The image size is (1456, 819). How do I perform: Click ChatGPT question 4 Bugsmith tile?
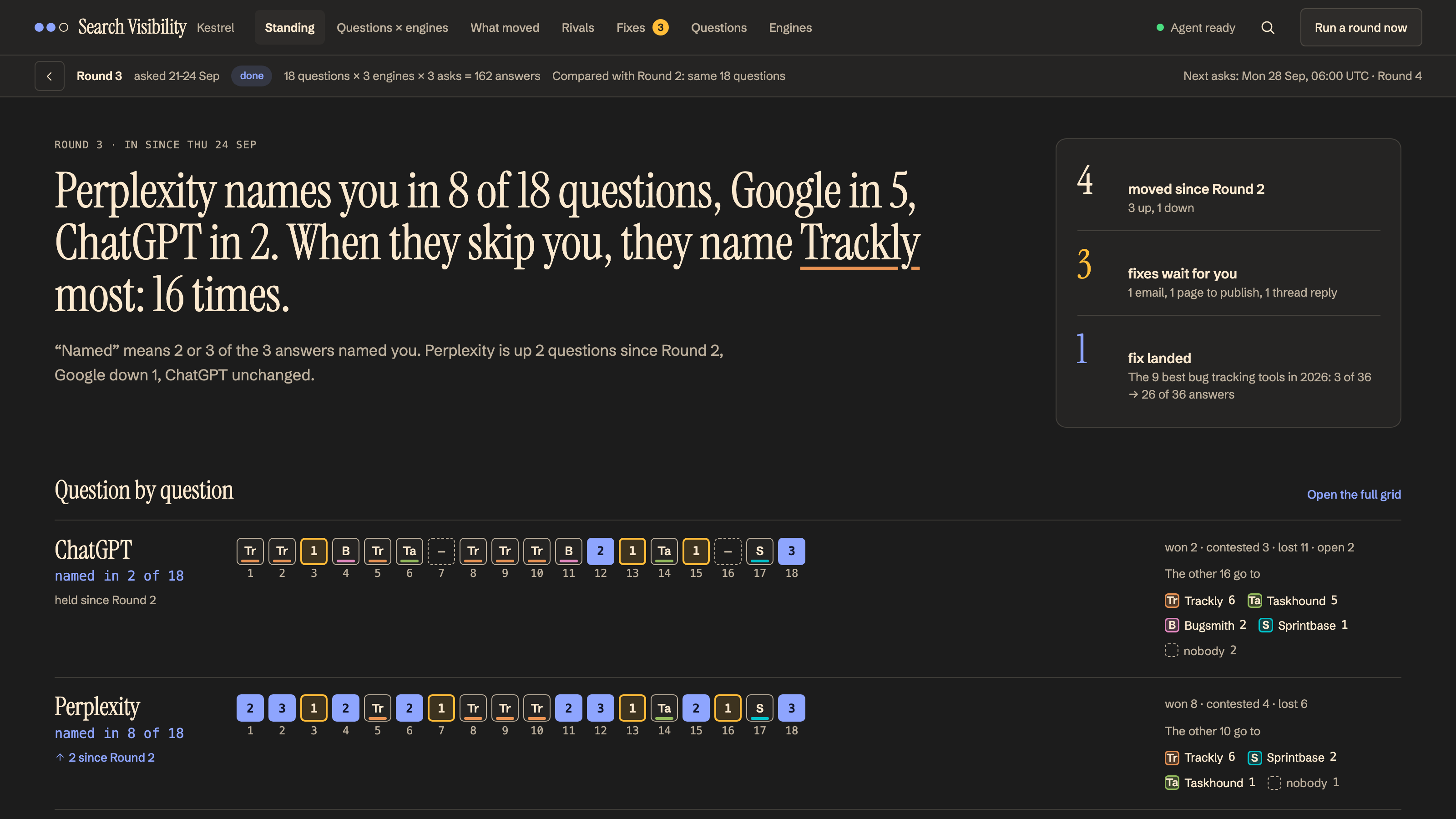[x=346, y=551]
